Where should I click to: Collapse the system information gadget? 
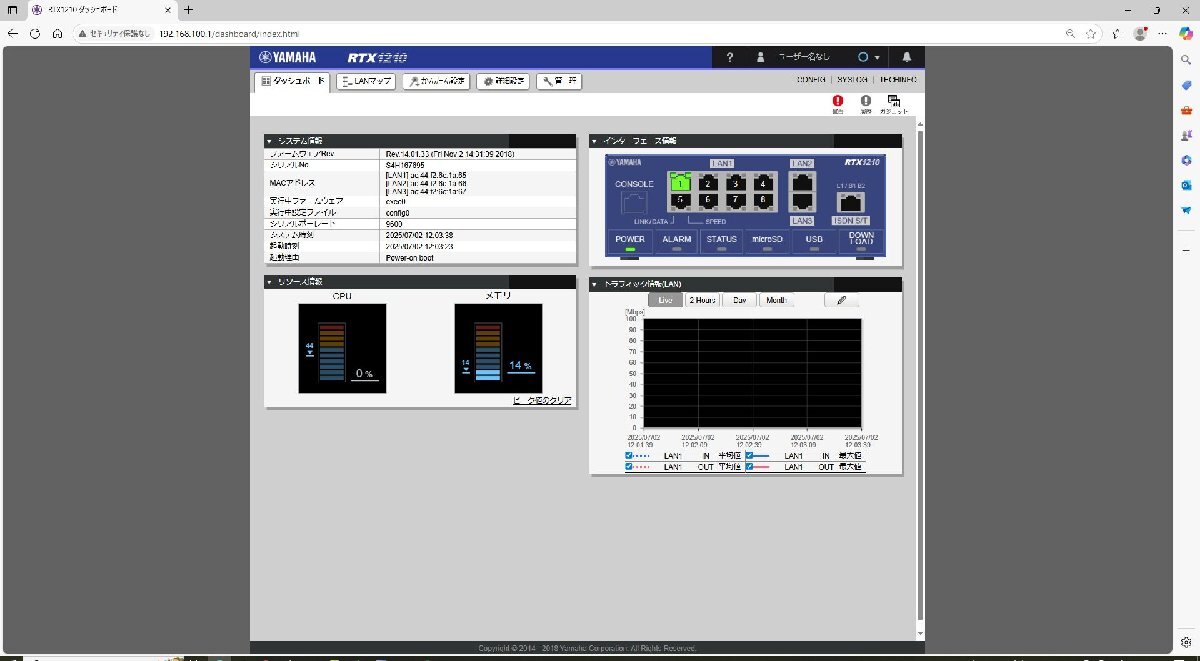(269, 141)
